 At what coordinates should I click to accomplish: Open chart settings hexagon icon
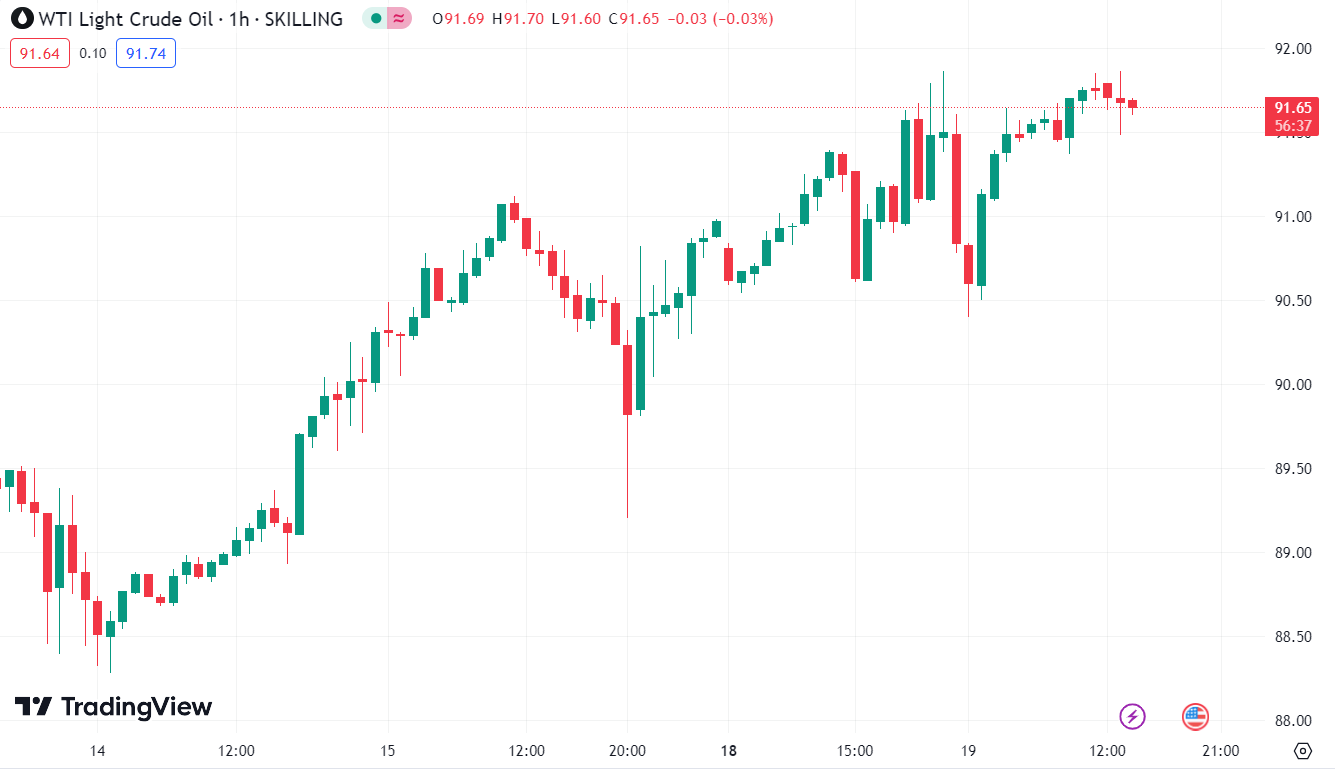(x=1302, y=750)
